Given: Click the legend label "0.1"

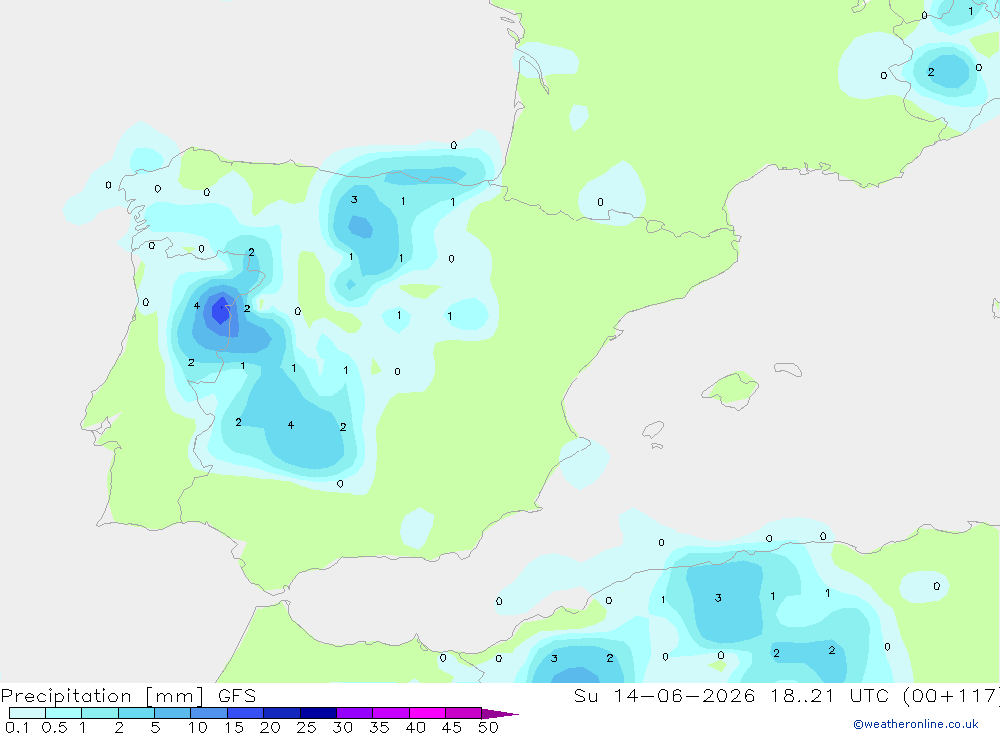Looking at the screenshot, I should tap(17, 727).
